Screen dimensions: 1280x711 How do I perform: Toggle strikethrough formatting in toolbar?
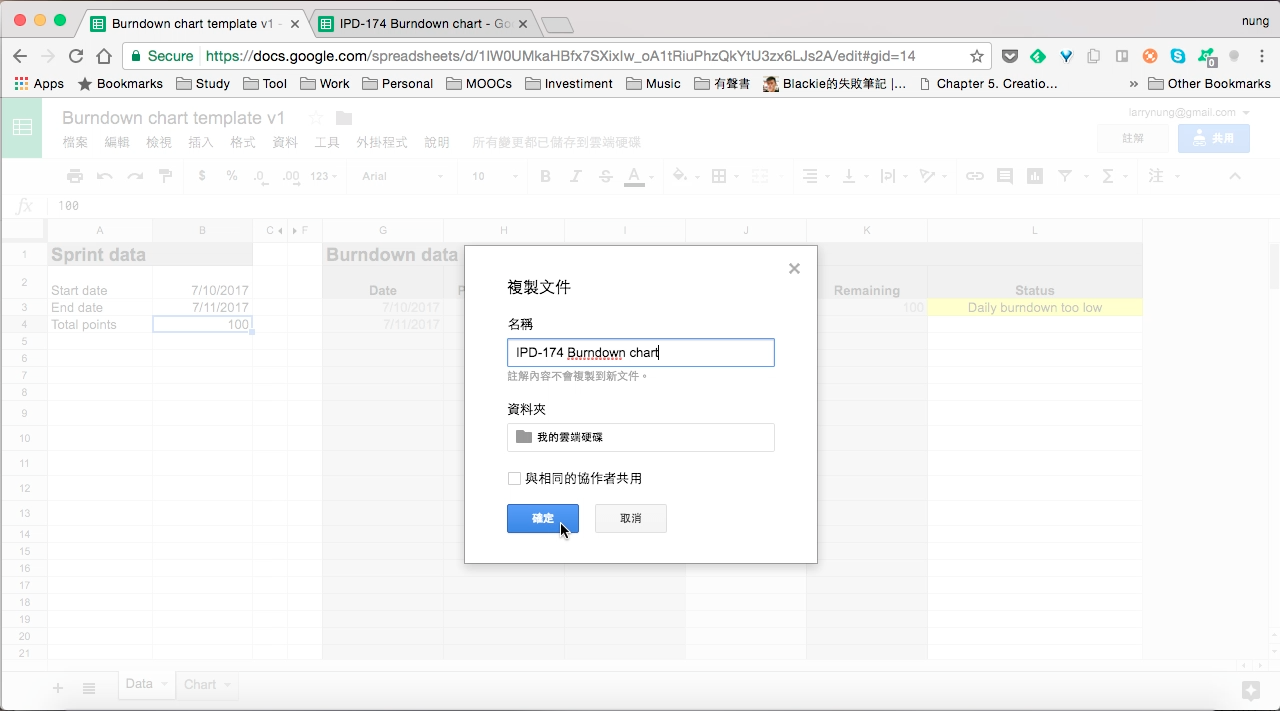605,176
